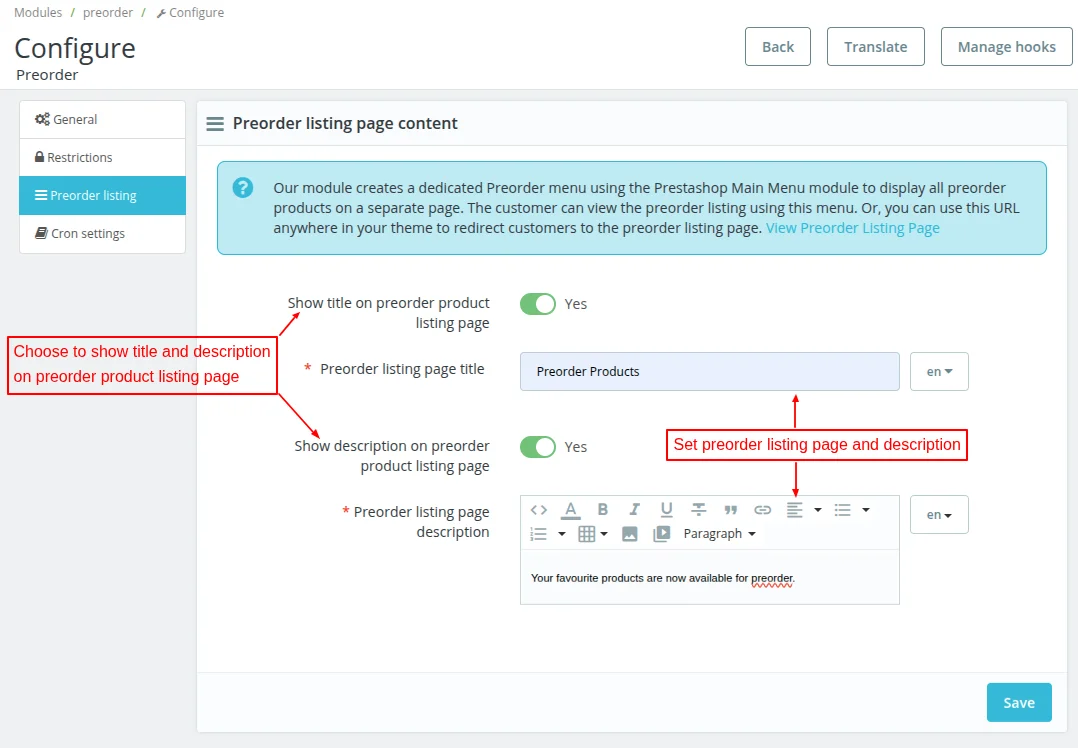
Task: Apply bold formatting in description editor
Action: coord(603,510)
